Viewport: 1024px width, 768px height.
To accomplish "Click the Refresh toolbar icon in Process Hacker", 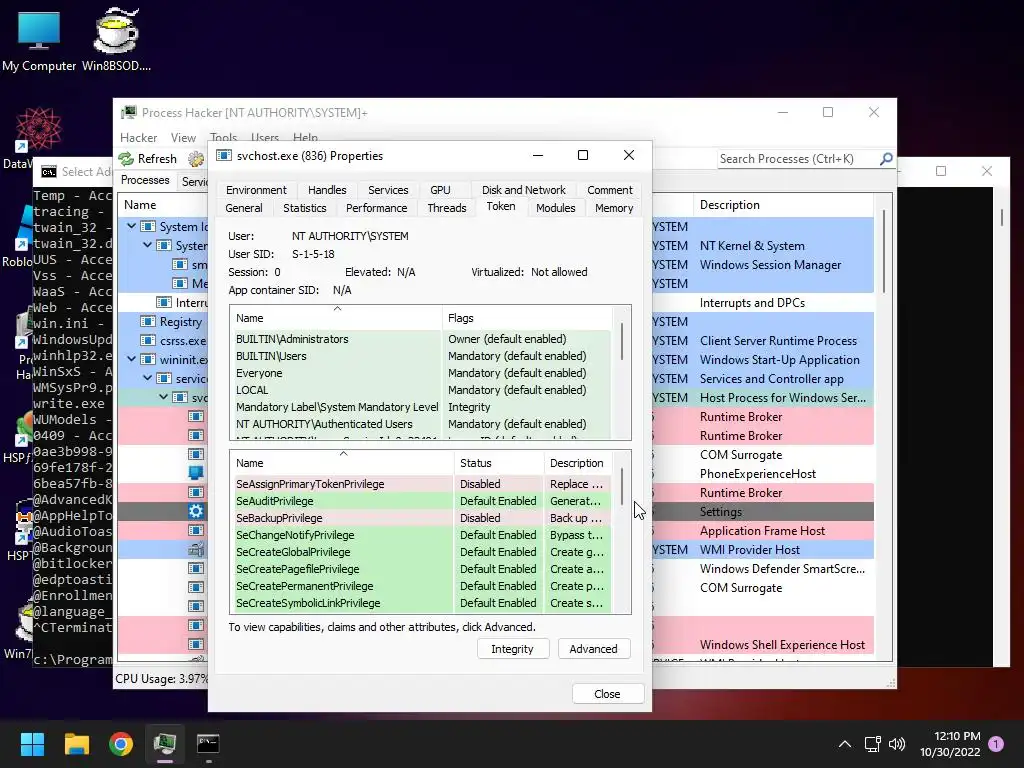I will click(x=126, y=159).
